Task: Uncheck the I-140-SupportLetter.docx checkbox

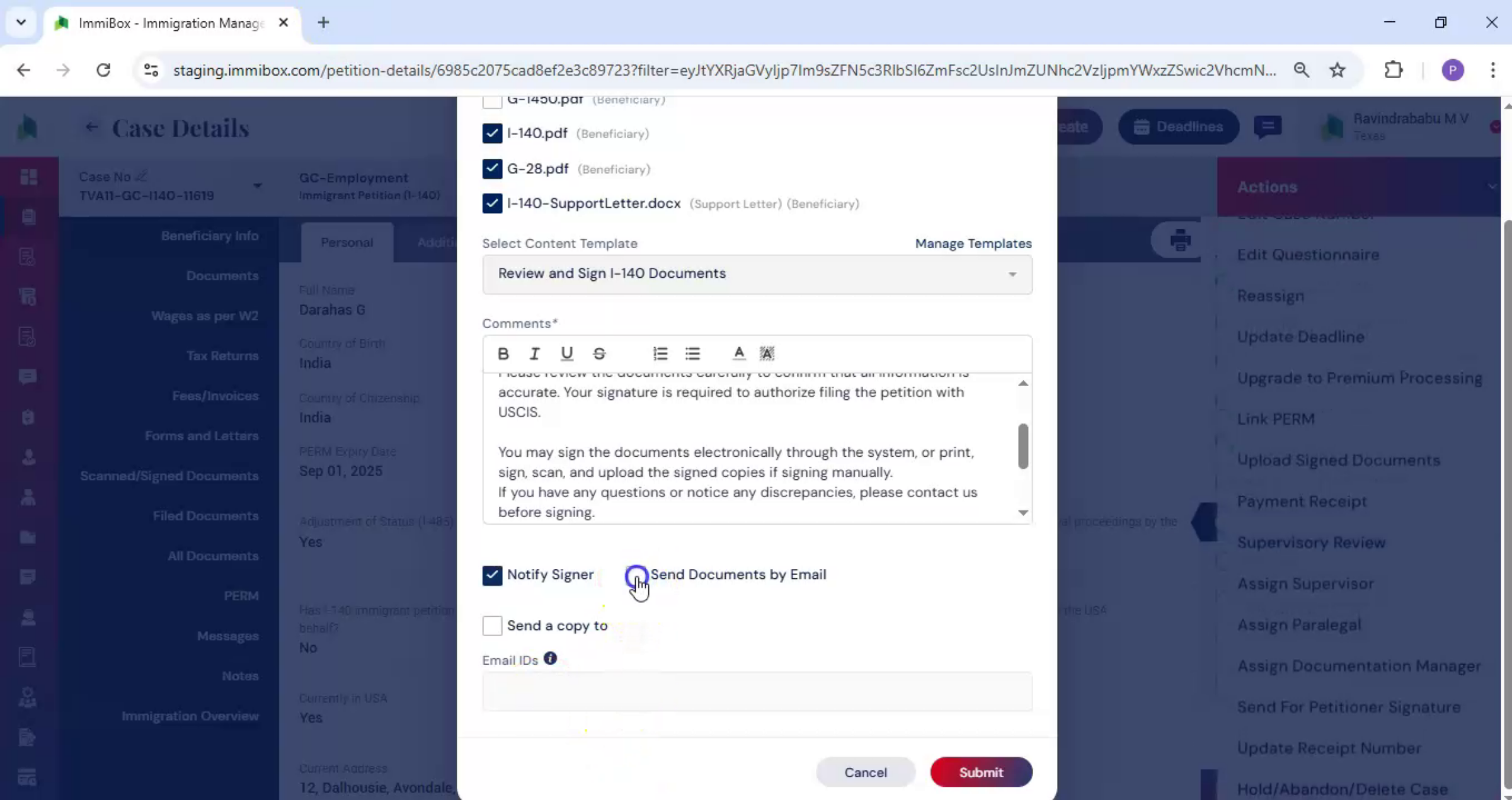Action: tap(492, 203)
